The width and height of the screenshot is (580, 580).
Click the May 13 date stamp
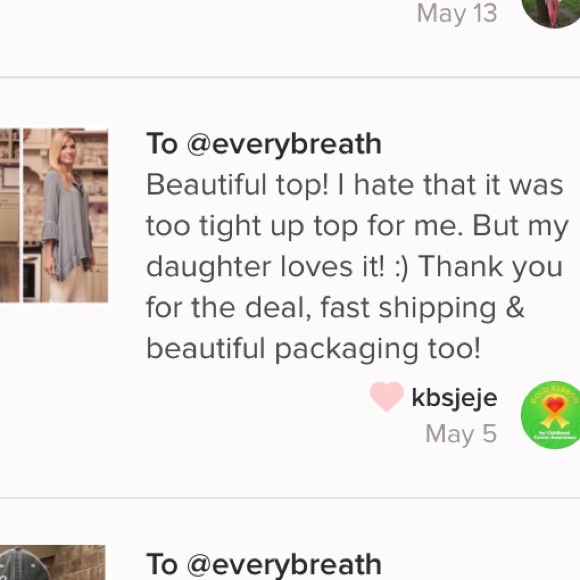(x=457, y=14)
